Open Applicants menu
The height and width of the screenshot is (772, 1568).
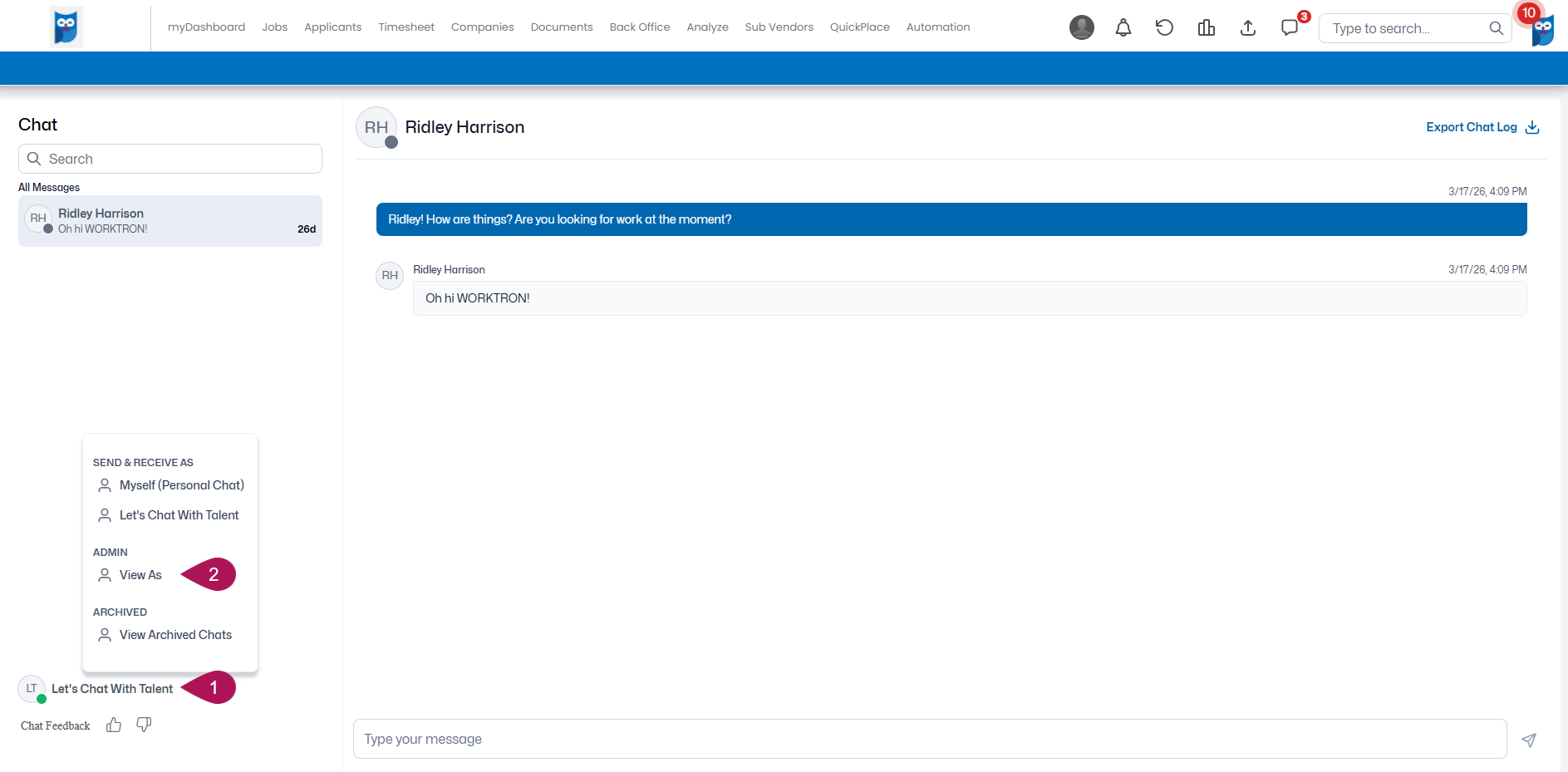tap(332, 27)
